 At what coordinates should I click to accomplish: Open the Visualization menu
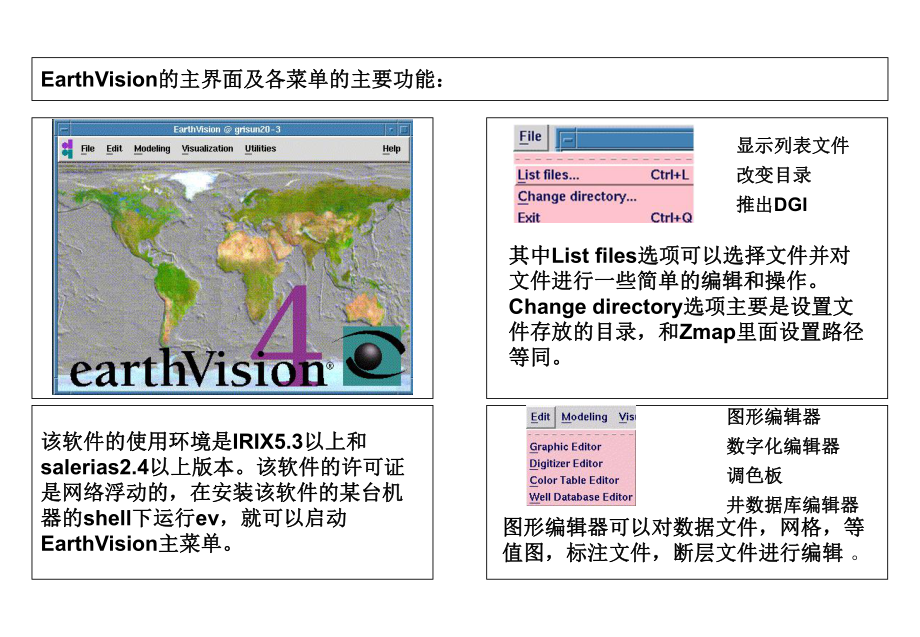click(207, 148)
